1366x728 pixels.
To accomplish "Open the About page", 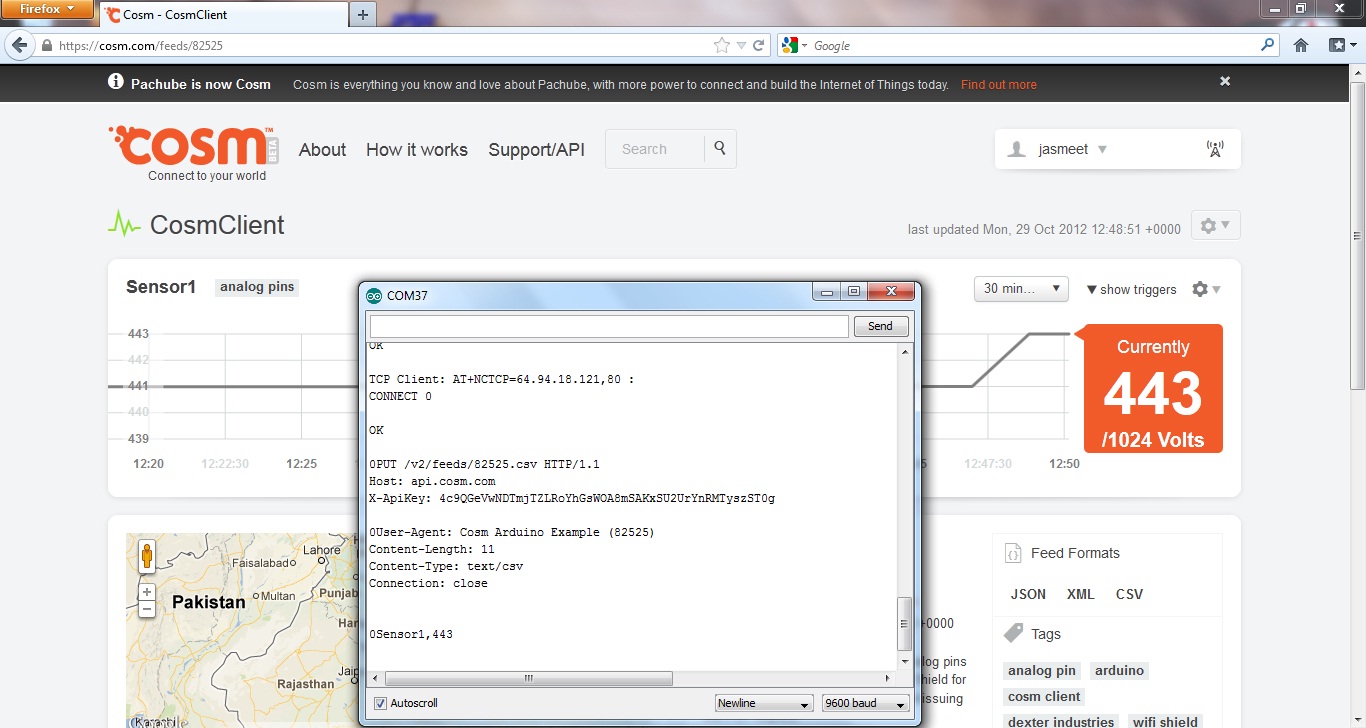I will point(322,150).
